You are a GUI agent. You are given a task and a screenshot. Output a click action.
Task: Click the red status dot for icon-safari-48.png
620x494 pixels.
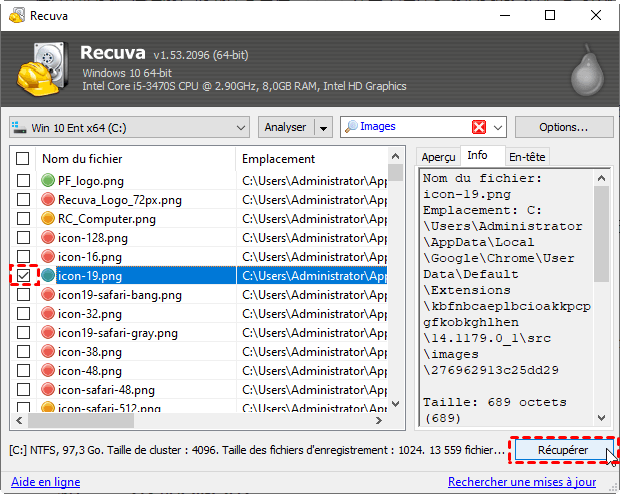[48, 389]
